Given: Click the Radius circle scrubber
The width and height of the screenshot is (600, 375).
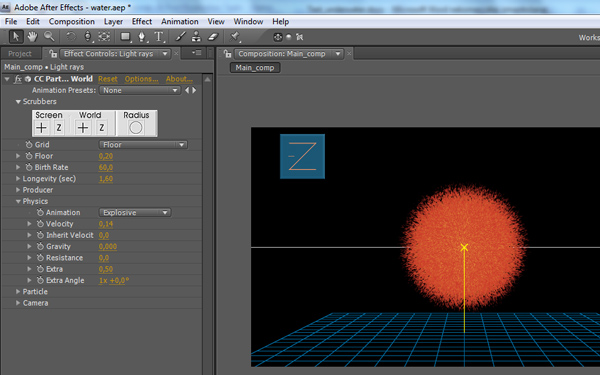Looking at the screenshot, I should coord(136,128).
